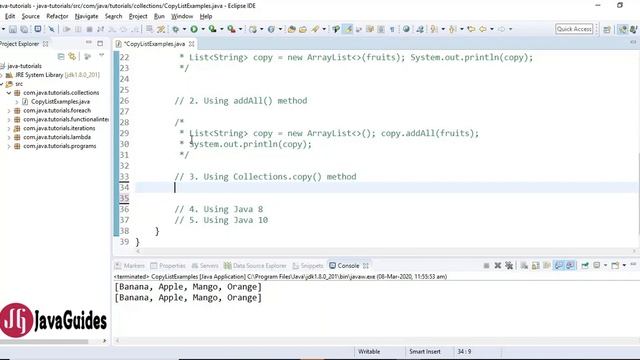The height and width of the screenshot is (360, 640).
Task: Click the Open Perspective icon
Action: [607, 29]
